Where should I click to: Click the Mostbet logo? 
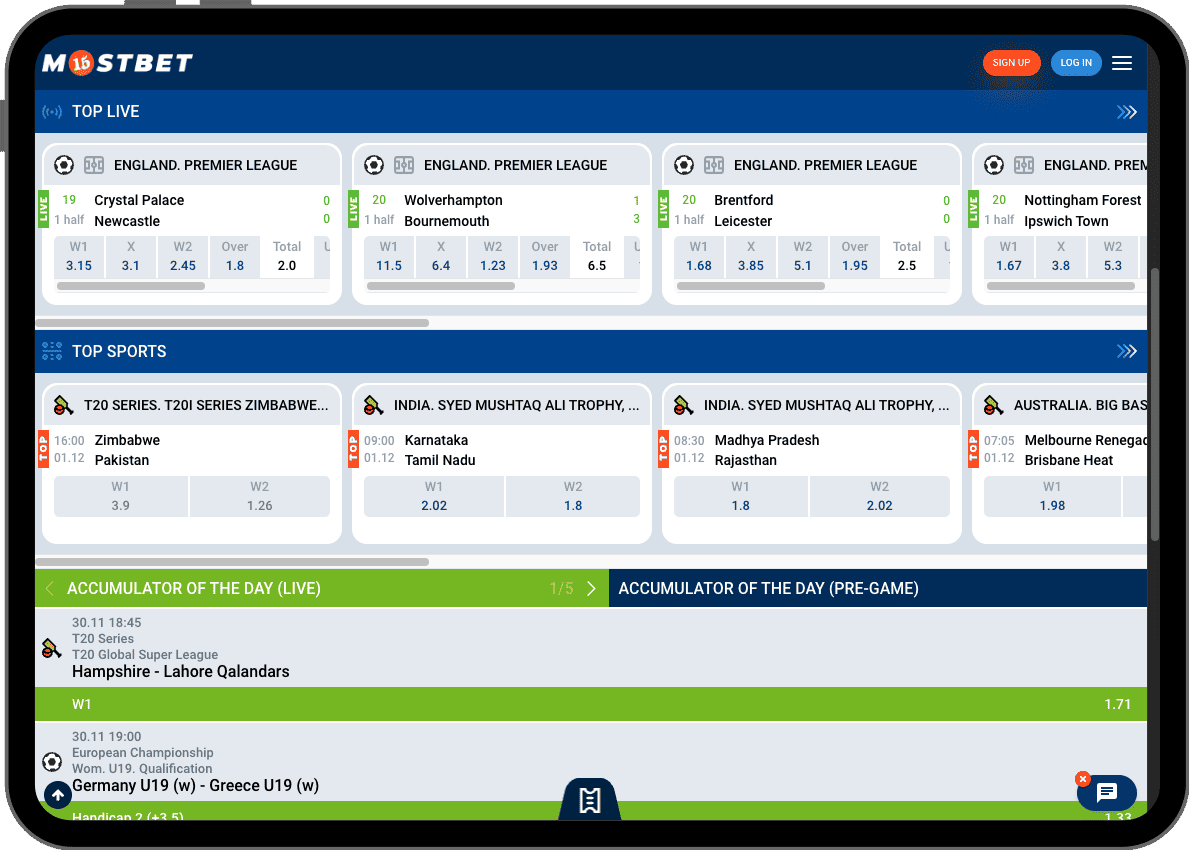click(x=117, y=63)
